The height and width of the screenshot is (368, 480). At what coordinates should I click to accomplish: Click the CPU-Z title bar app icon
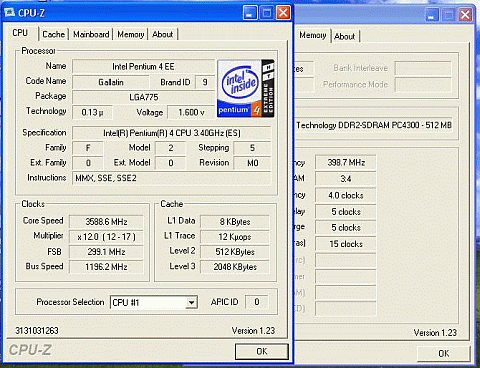9,13
